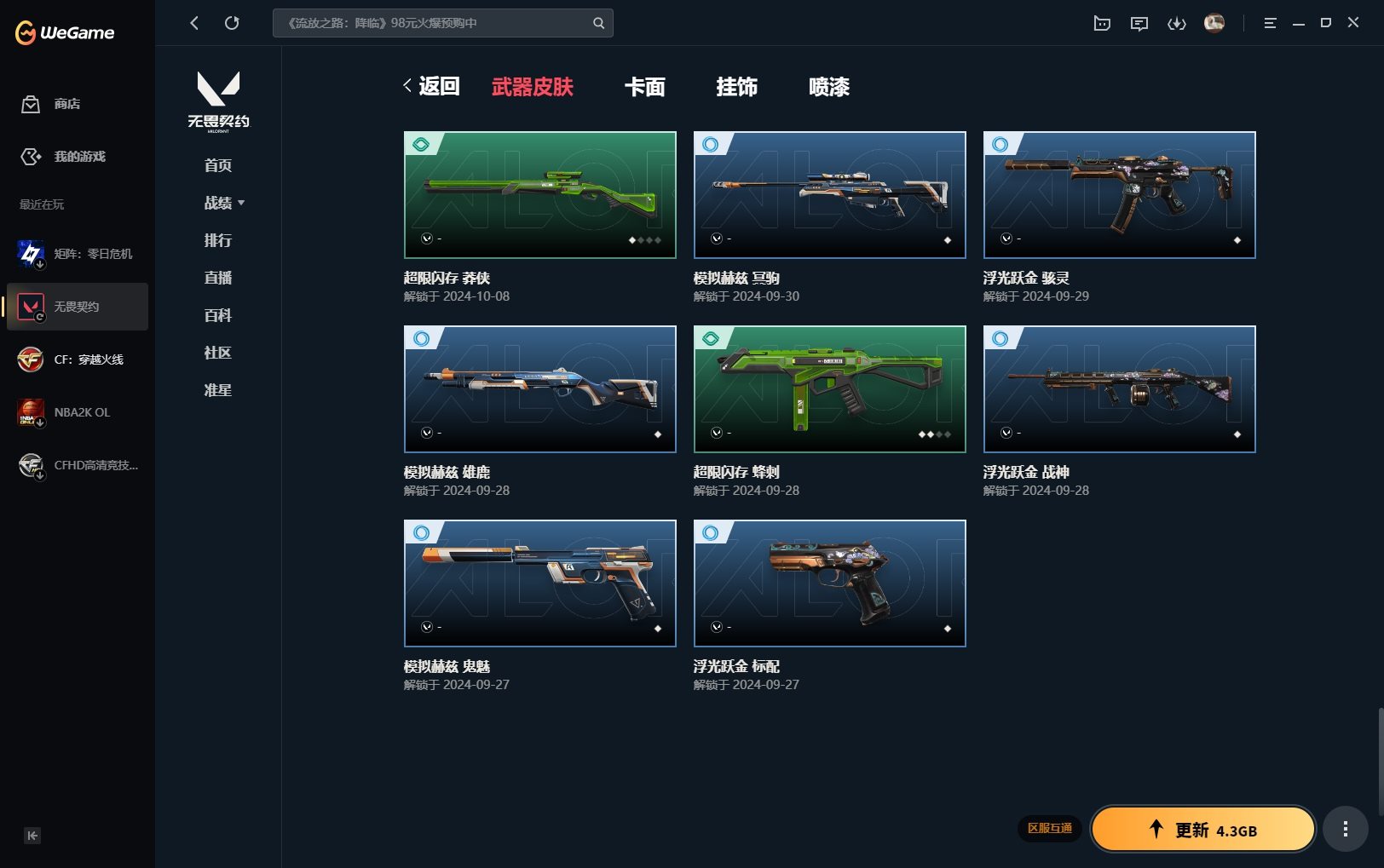
Task: Select NBA2K OL game icon
Action: [31, 412]
